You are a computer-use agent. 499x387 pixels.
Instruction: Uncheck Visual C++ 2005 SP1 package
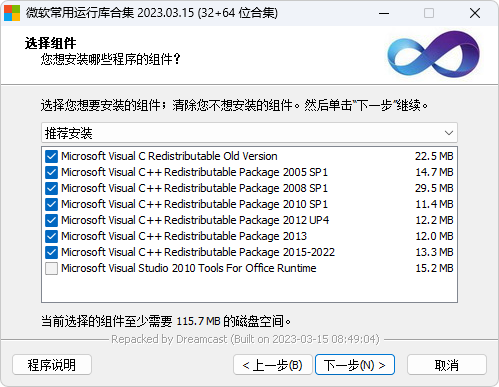[x=51, y=172]
